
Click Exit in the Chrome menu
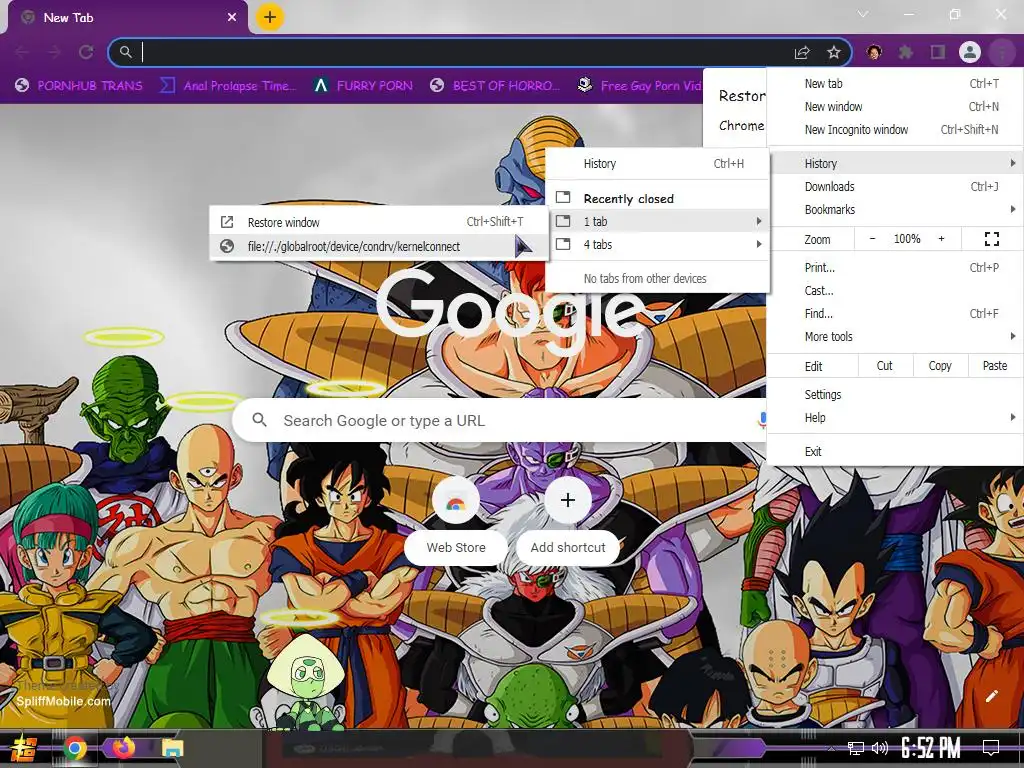[895, 451]
